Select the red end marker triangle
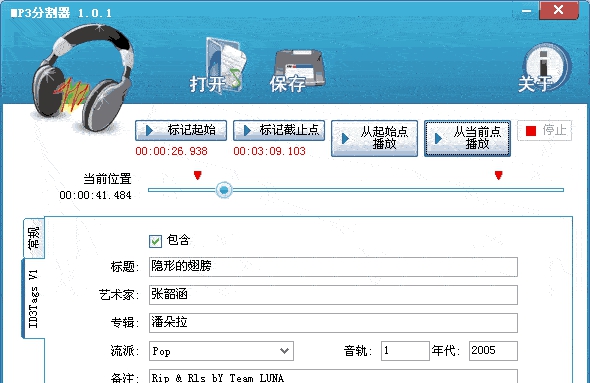The width and height of the screenshot is (590, 383). [499, 175]
